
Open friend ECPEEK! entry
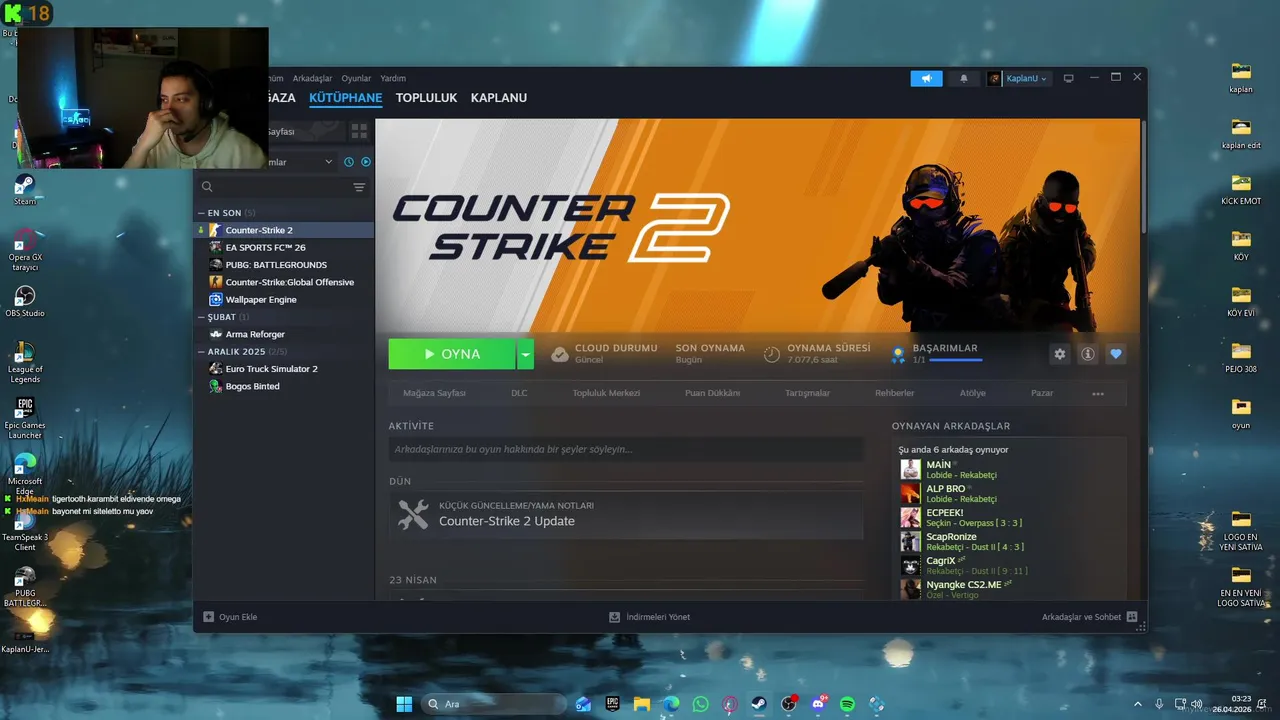1010,518
